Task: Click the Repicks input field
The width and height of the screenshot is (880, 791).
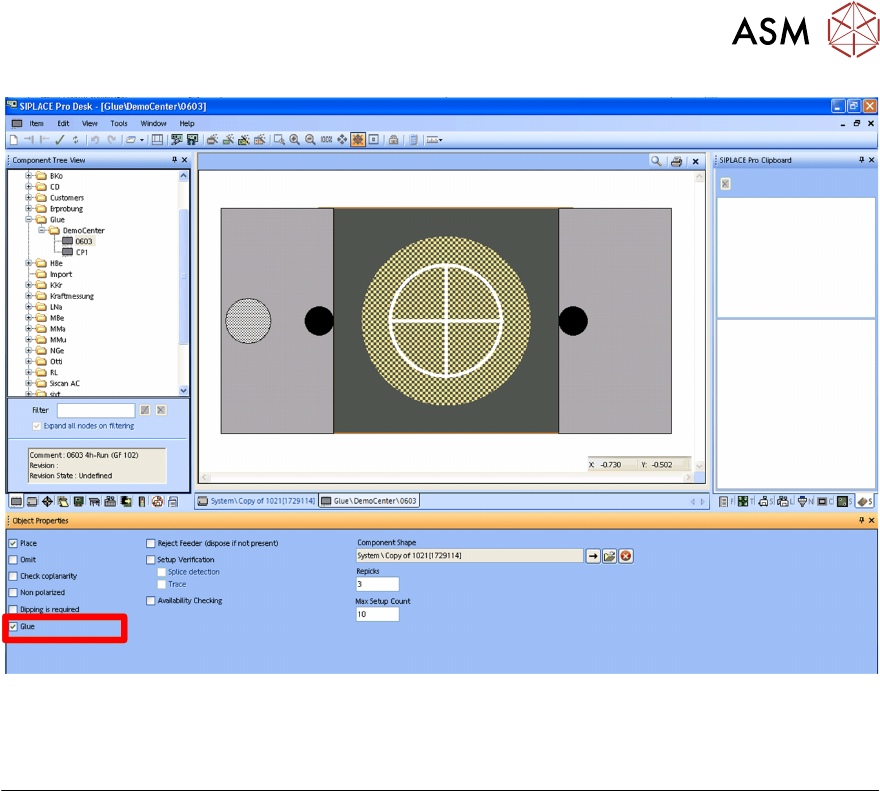Action: coord(377,584)
